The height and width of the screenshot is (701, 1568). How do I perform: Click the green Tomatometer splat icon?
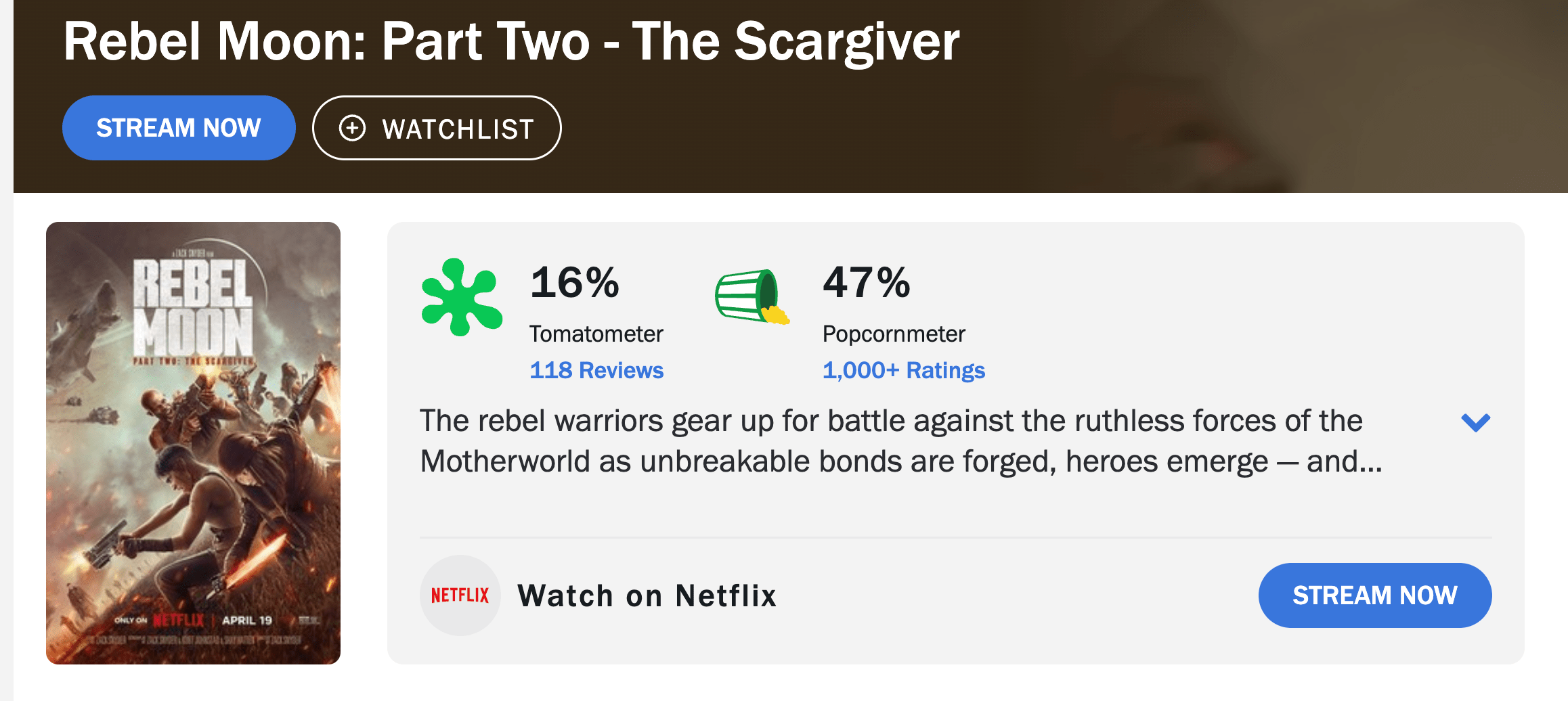coord(462,297)
